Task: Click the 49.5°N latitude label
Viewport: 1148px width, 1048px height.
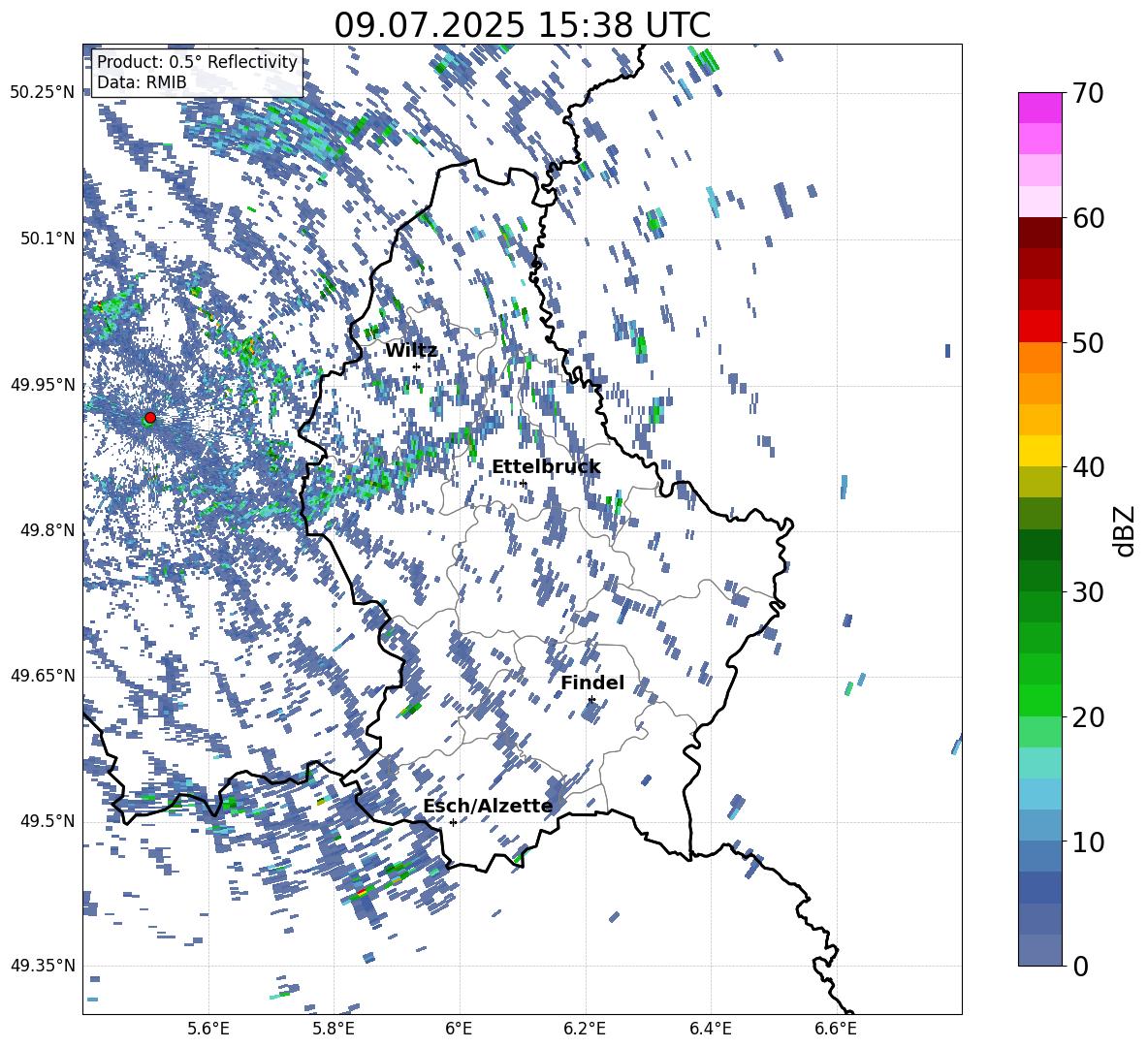Action: point(48,820)
